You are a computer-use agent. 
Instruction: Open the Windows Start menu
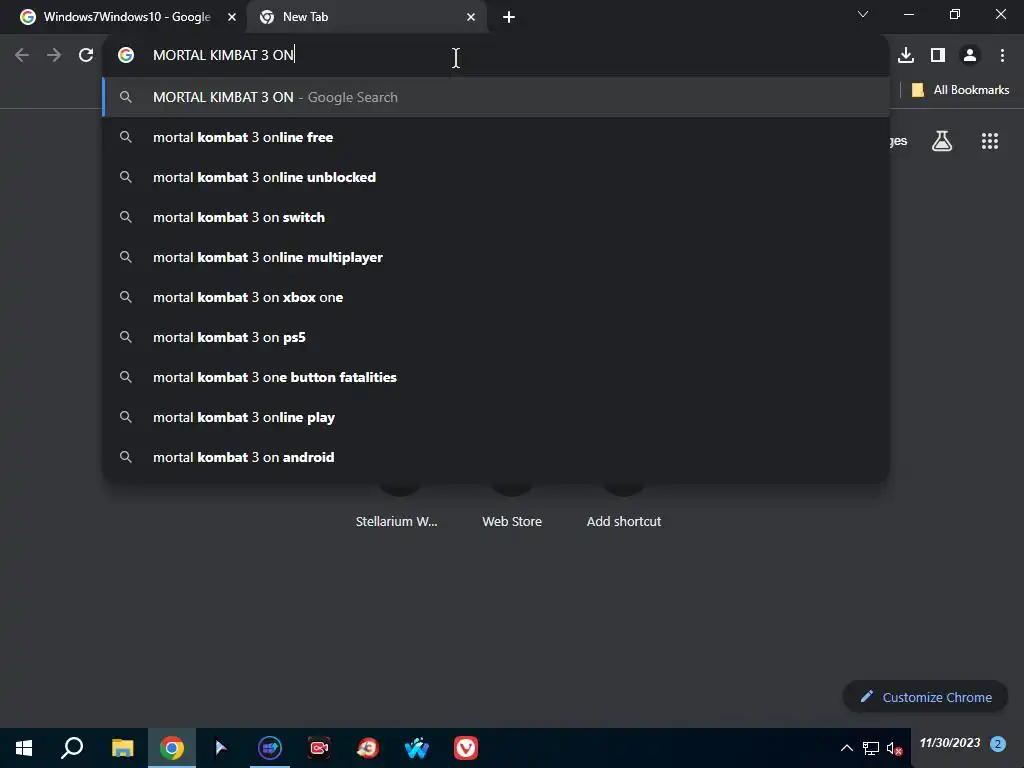pyautogui.click(x=24, y=748)
